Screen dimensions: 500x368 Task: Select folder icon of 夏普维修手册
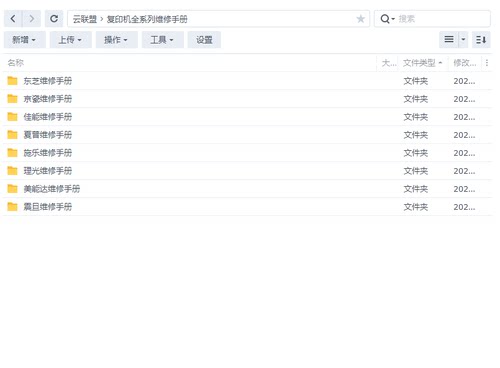click(x=12, y=135)
